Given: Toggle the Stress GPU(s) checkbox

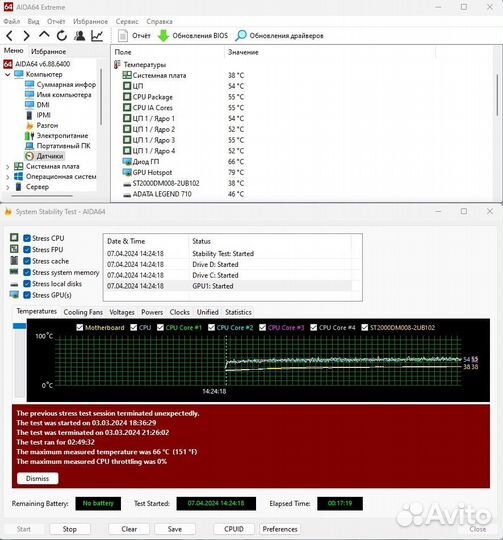Looking at the screenshot, I should pyautogui.click(x=27, y=295).
